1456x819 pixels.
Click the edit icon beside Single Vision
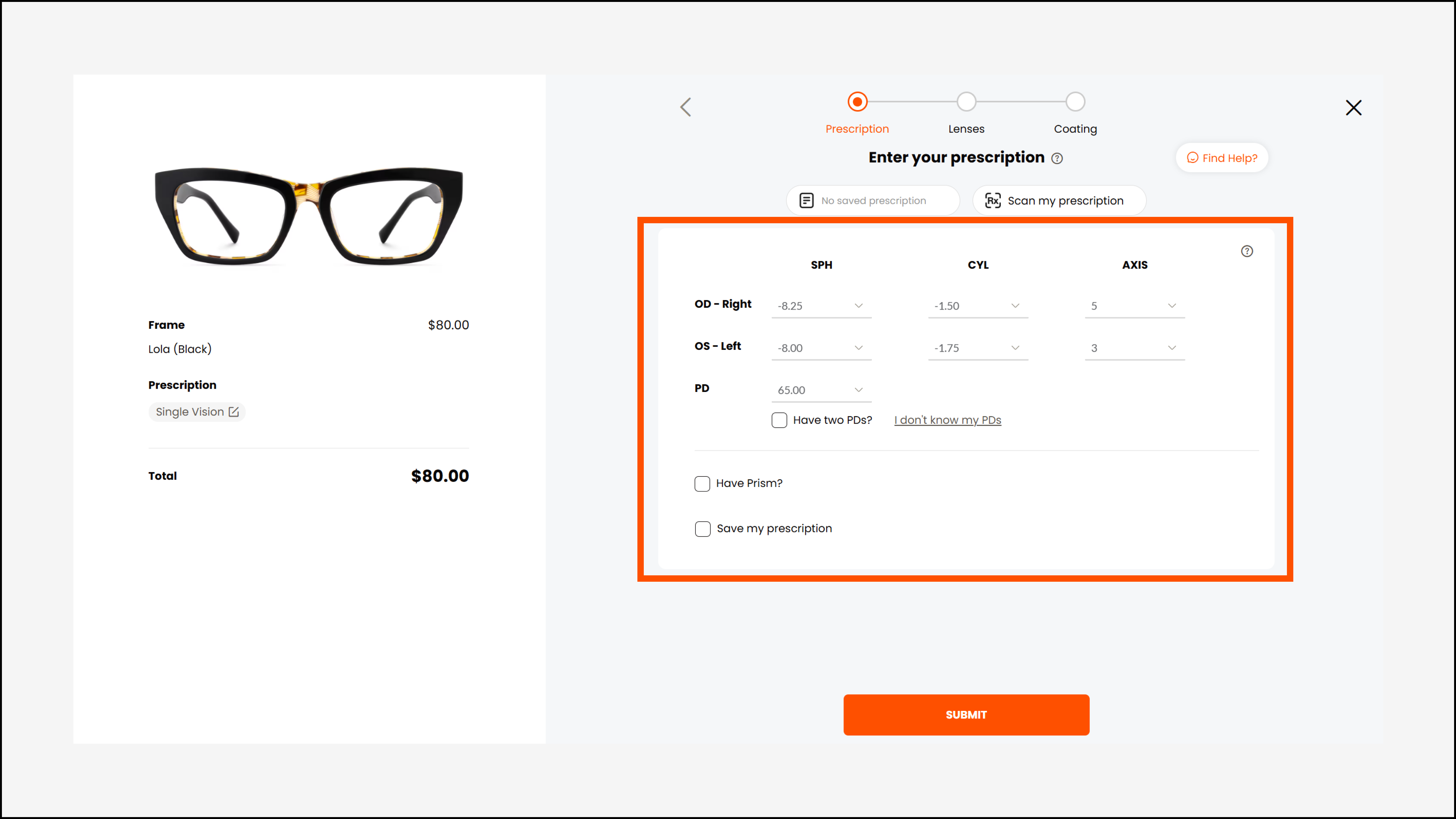234,412
